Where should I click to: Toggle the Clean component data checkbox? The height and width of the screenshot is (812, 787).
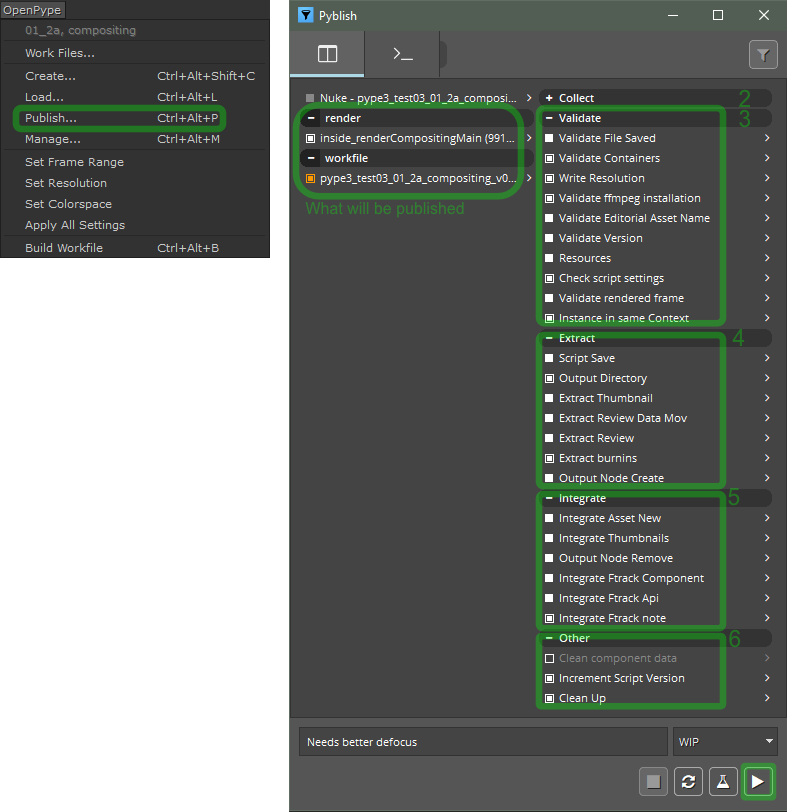[549, 658]
